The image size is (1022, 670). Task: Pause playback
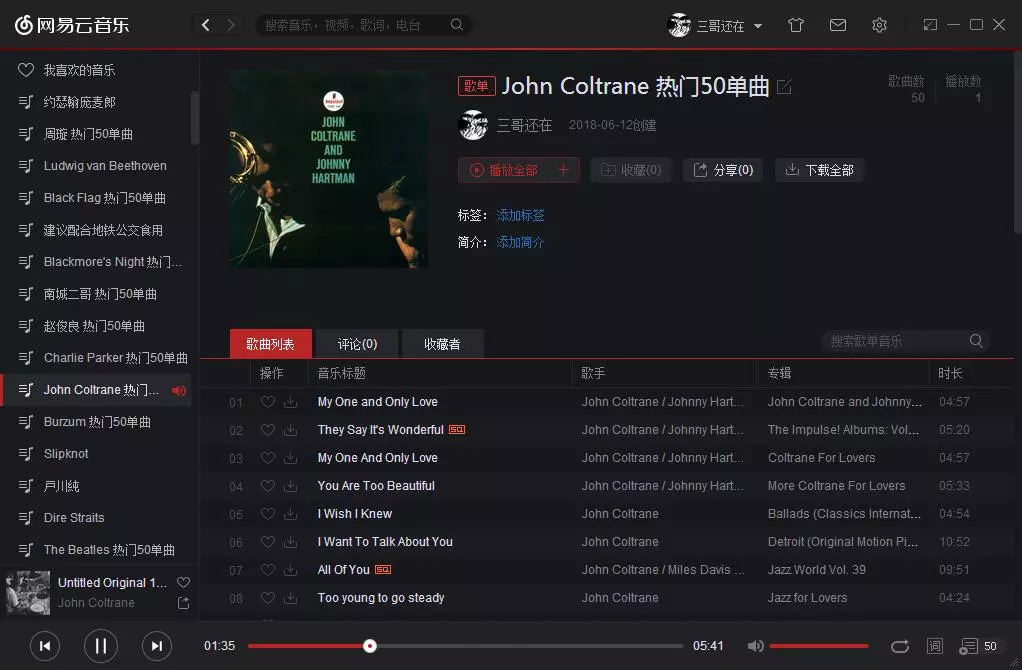(100, 646)
